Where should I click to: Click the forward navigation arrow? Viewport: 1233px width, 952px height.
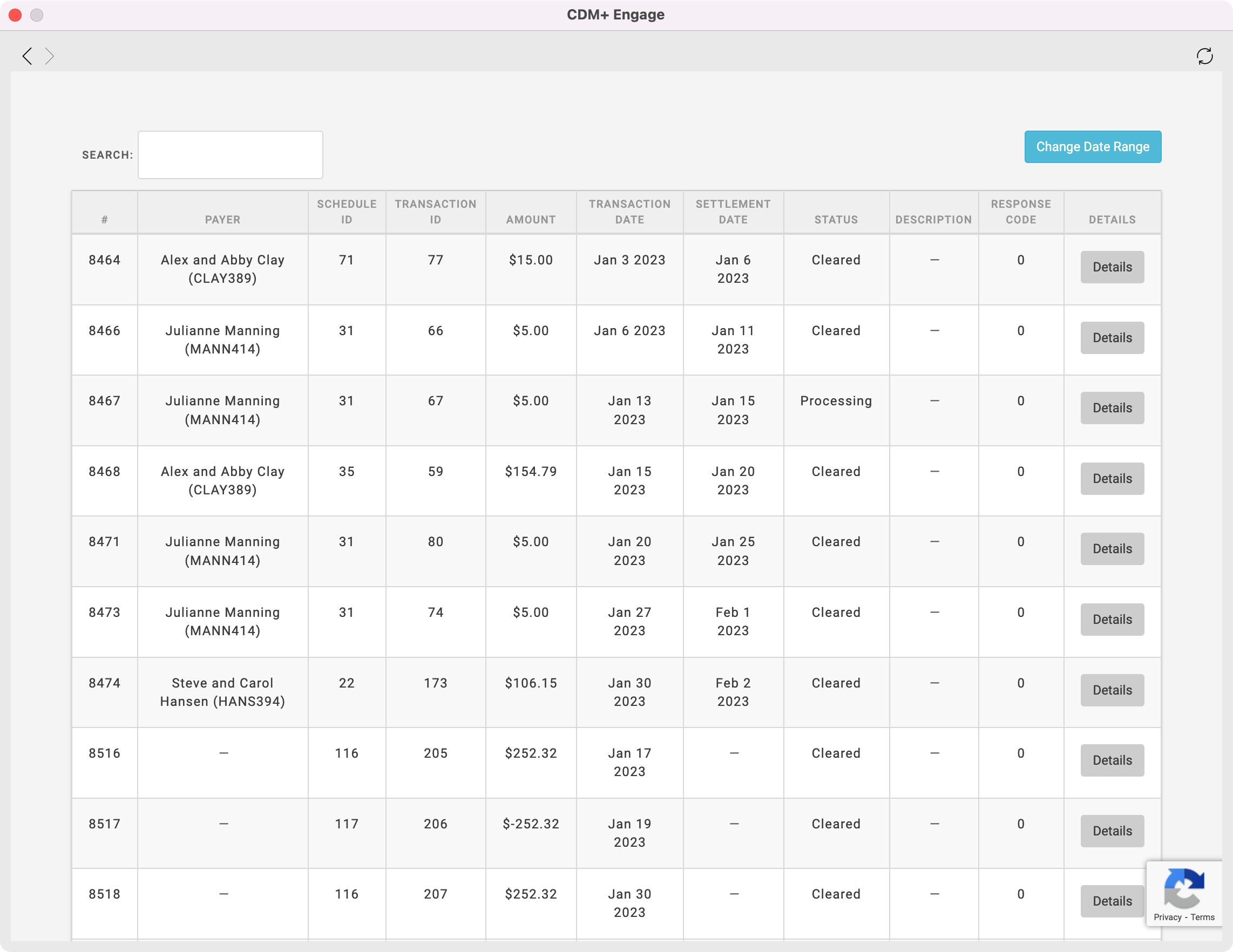(x=50, y=56)
